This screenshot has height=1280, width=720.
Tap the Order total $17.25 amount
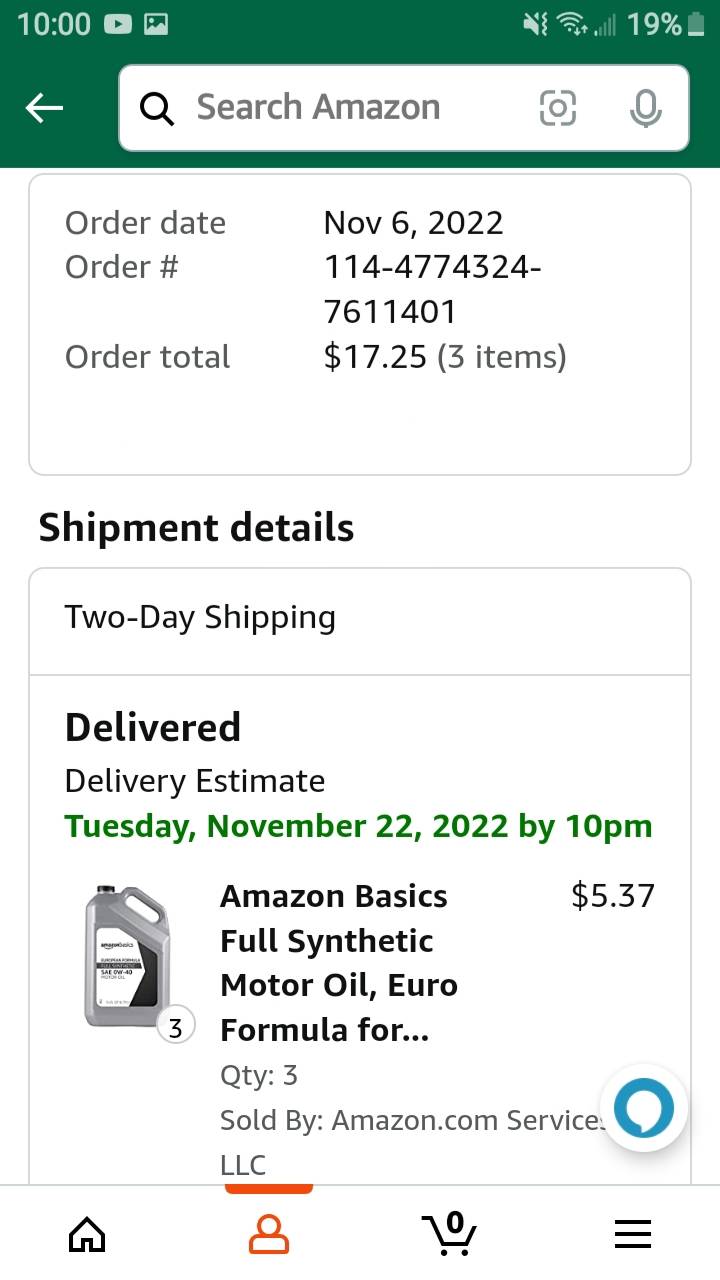(x=375, y=357)
